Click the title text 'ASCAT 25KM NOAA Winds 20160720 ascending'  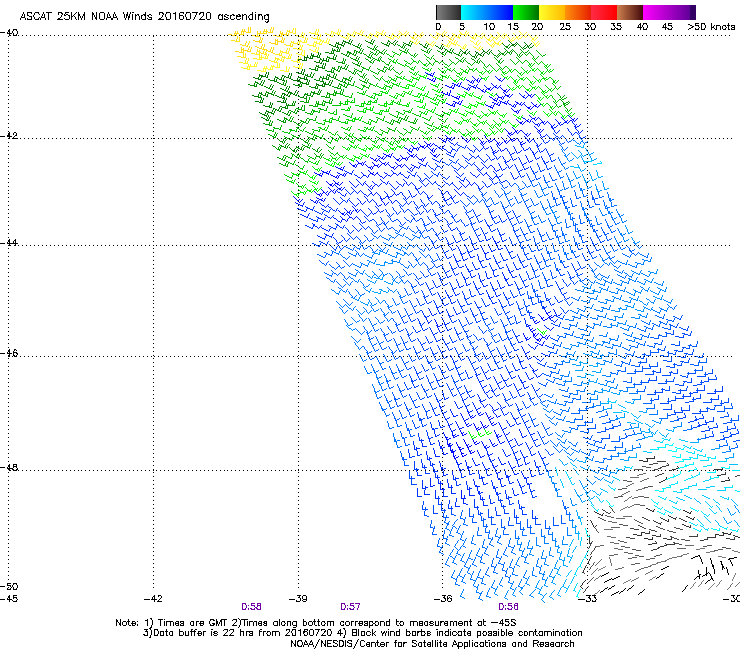[144, 17]
